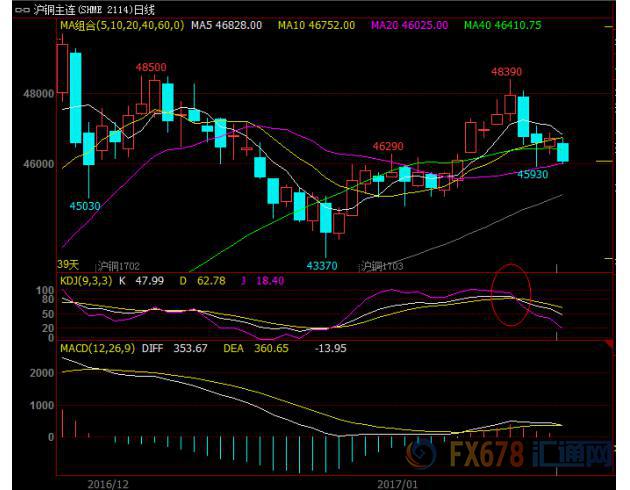The width and height of the screenshot is (630, 490).
Task: Click the KDJ 100 axis label
Action: pos(45,290)
